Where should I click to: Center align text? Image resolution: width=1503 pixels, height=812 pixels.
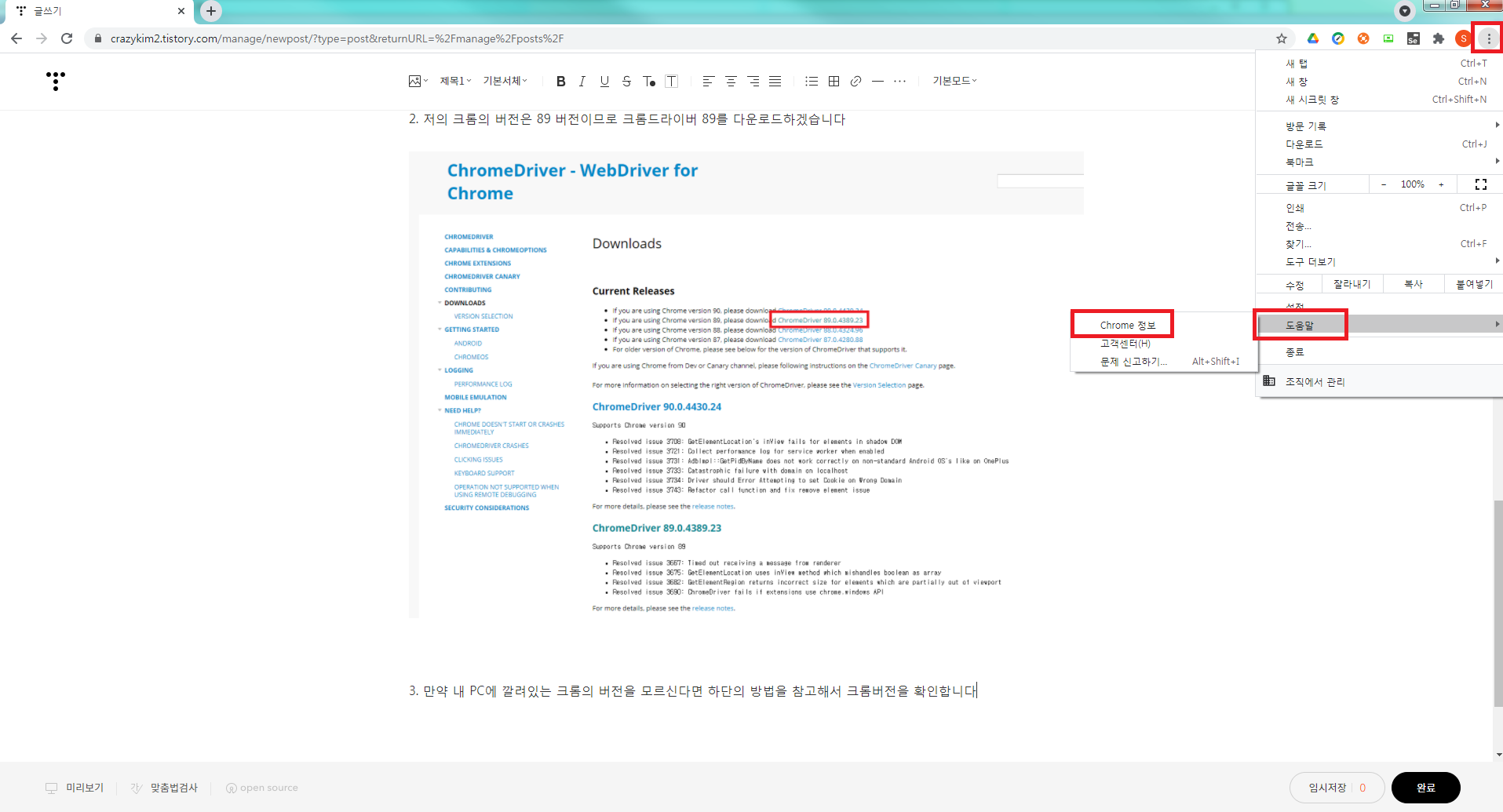point(731,81)
